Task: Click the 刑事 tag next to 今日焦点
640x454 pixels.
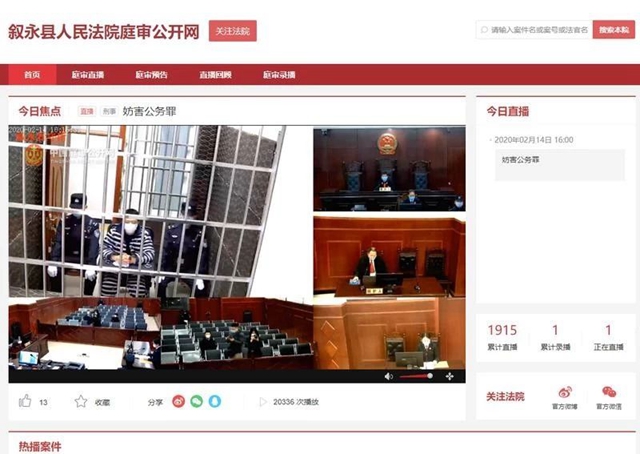Action: pyautogui.click(x=109, y=111)
